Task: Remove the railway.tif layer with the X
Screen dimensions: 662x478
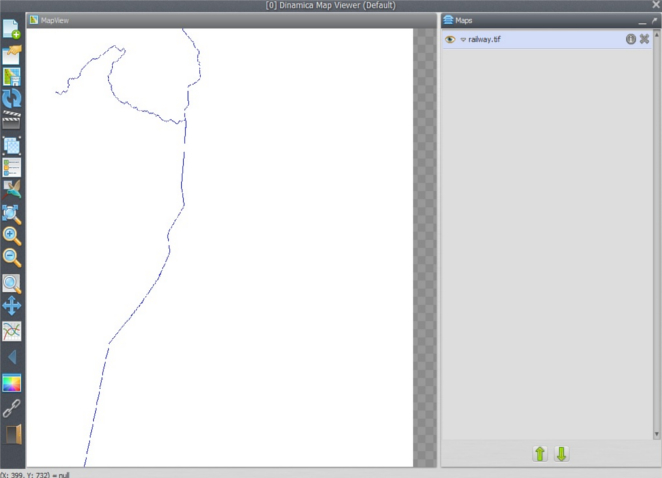Action: (x=645, y=39)
